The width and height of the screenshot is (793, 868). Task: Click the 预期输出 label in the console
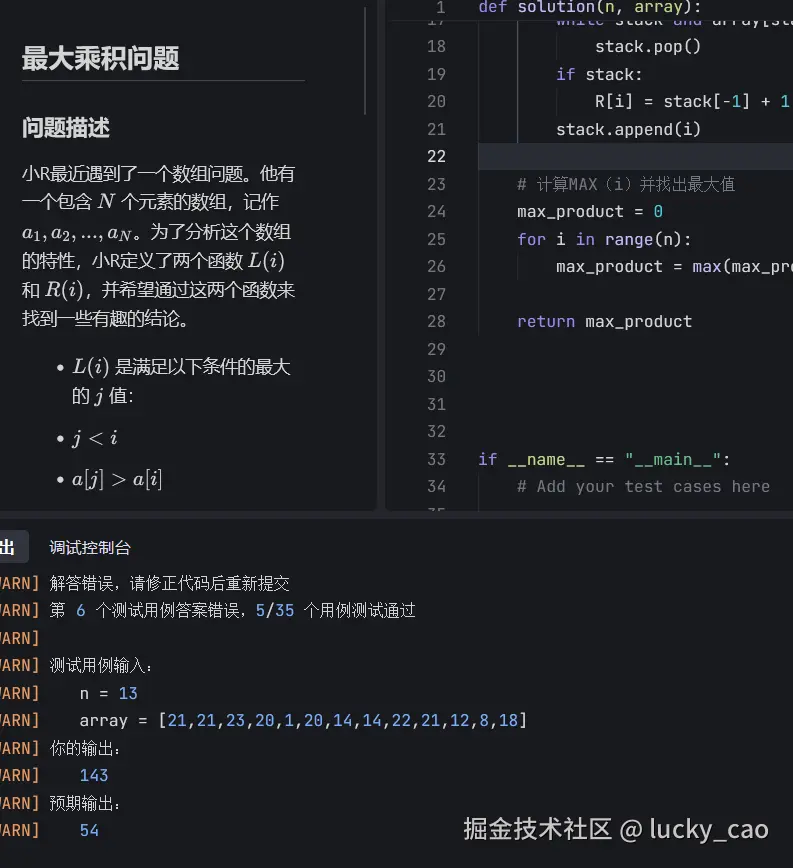(85, 803)
